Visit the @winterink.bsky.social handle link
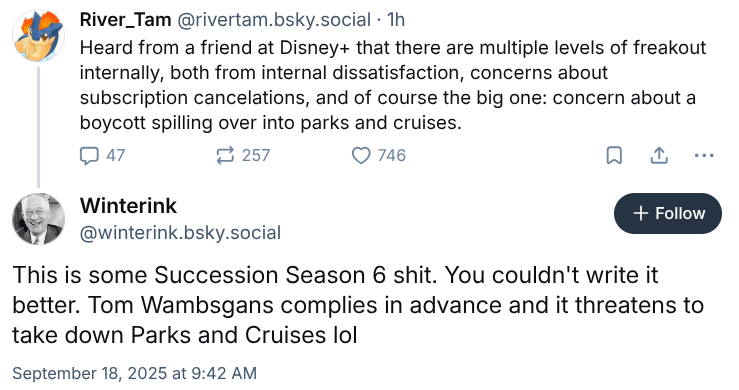 tap(180, 232)
